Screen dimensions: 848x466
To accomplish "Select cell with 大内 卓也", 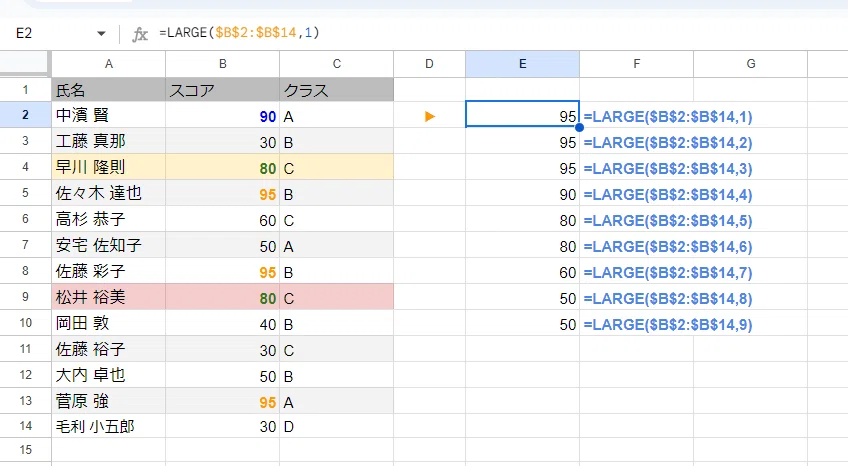I will pyautogui.click(x=109, y=375).
